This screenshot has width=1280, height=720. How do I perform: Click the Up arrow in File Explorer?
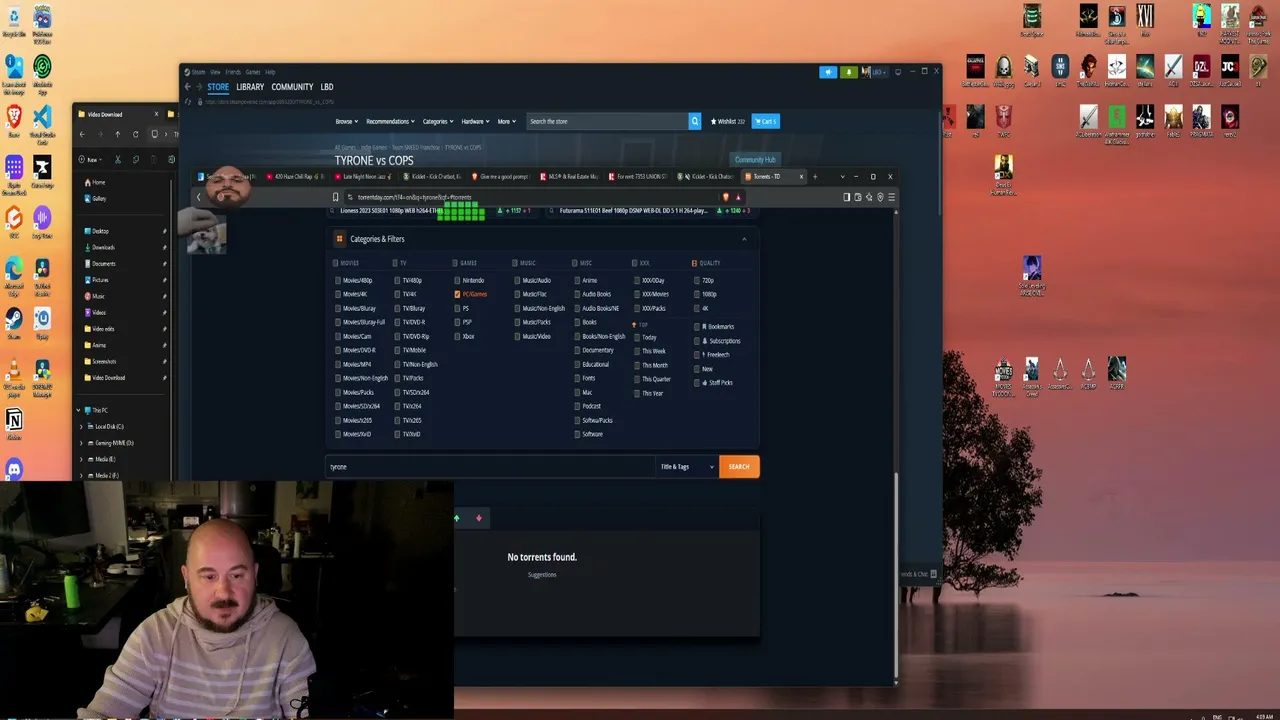pos(117,134)
